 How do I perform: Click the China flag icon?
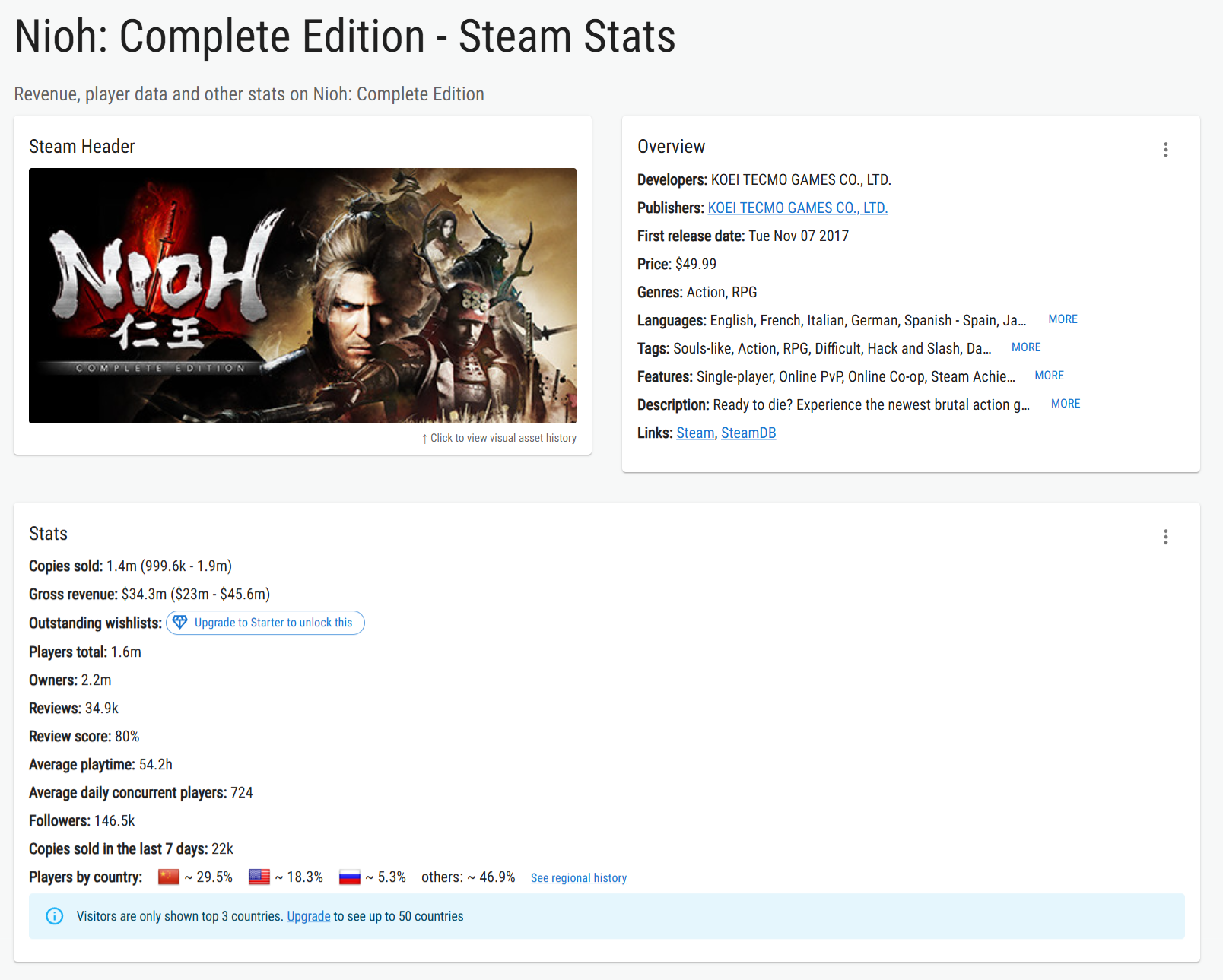pos(169,877)
